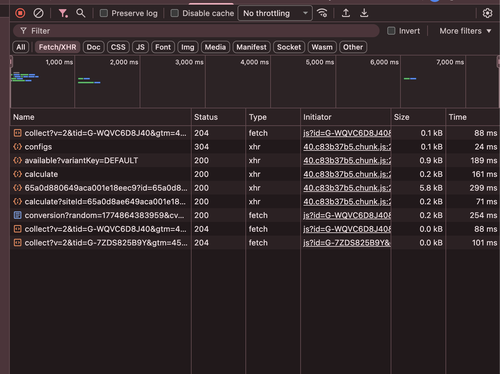This screenshot has height=374, width=500.
Task: Click icon beside available?variantKey=DEFAULT
Action: [x=17, y=160]
